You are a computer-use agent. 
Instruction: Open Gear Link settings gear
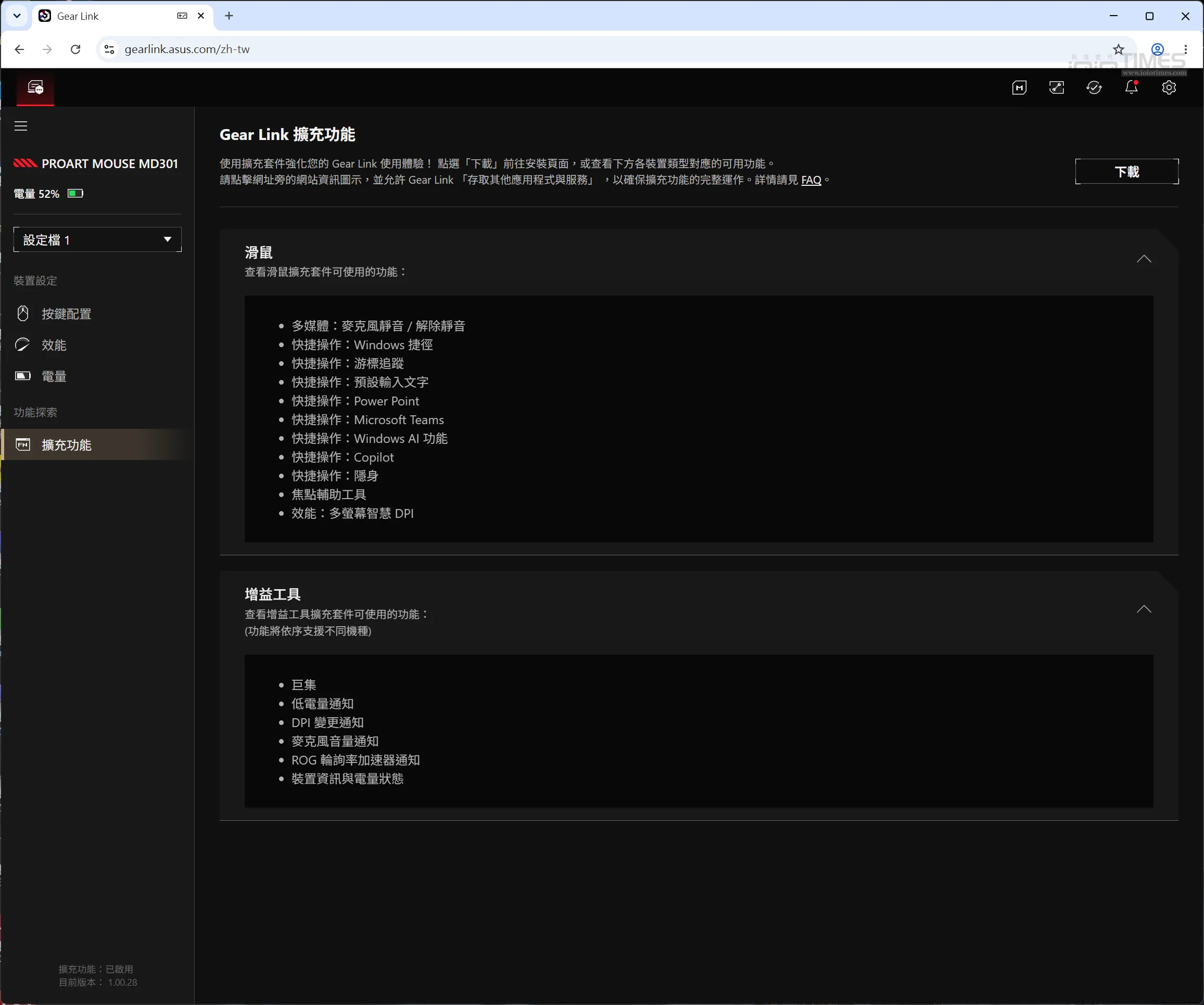pyautogui.click(x=1169, y=88)
